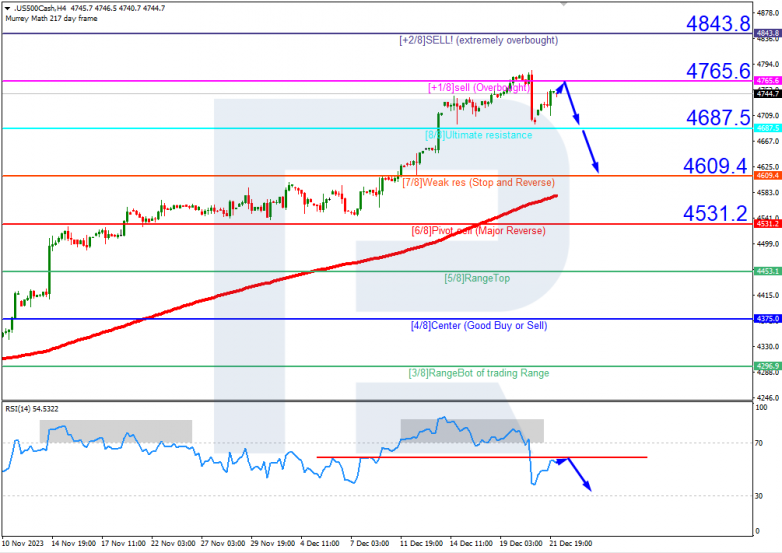Click the large 4843.8 level label
This screenshot has height=553, width=782.
click(x=718, y=23)
